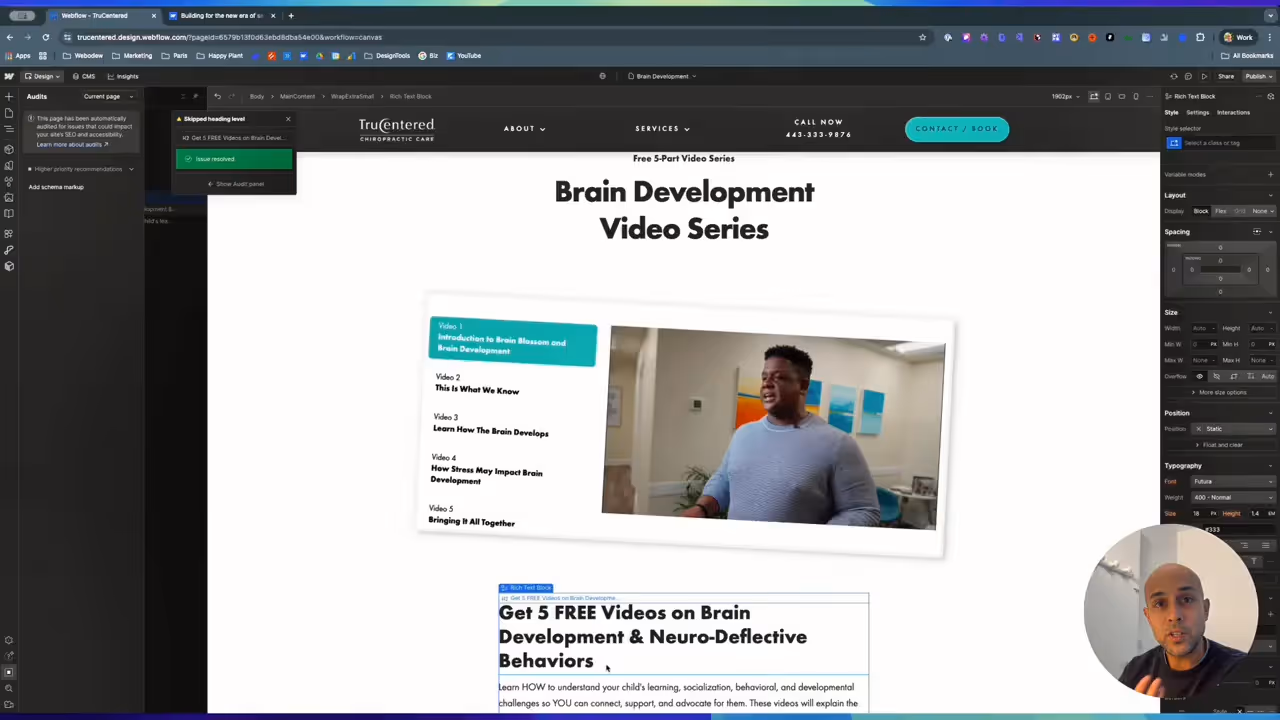The height and width of the screenshot is (720, 1280).
Task: Open the Publish dropdown
Action: (1258, 76)
